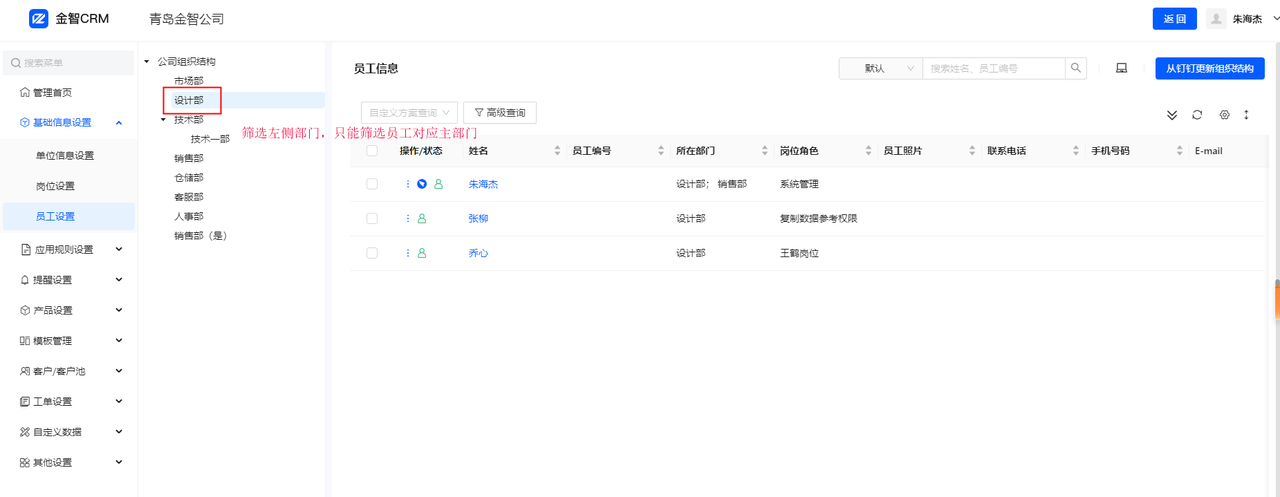Click the 青岛金智公司 company title
Viewport: 1280px width, 497px height.
(x=186, y=19)
